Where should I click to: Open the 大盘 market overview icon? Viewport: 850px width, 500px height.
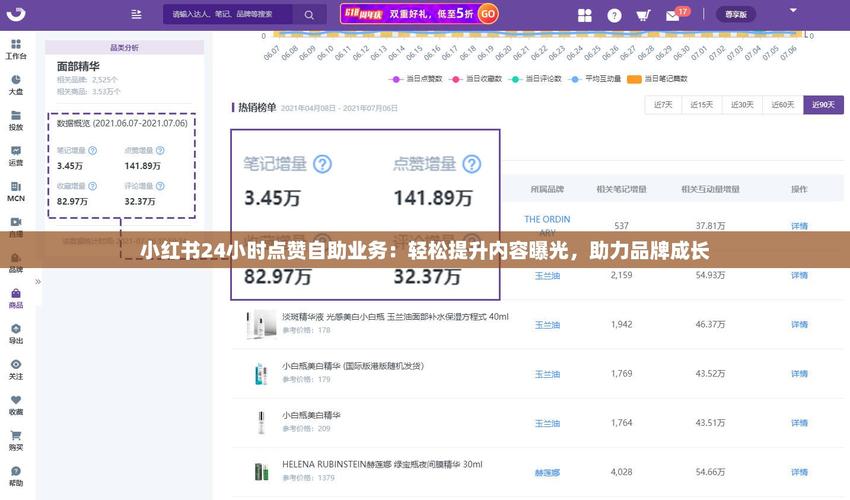tap(16, 85)
